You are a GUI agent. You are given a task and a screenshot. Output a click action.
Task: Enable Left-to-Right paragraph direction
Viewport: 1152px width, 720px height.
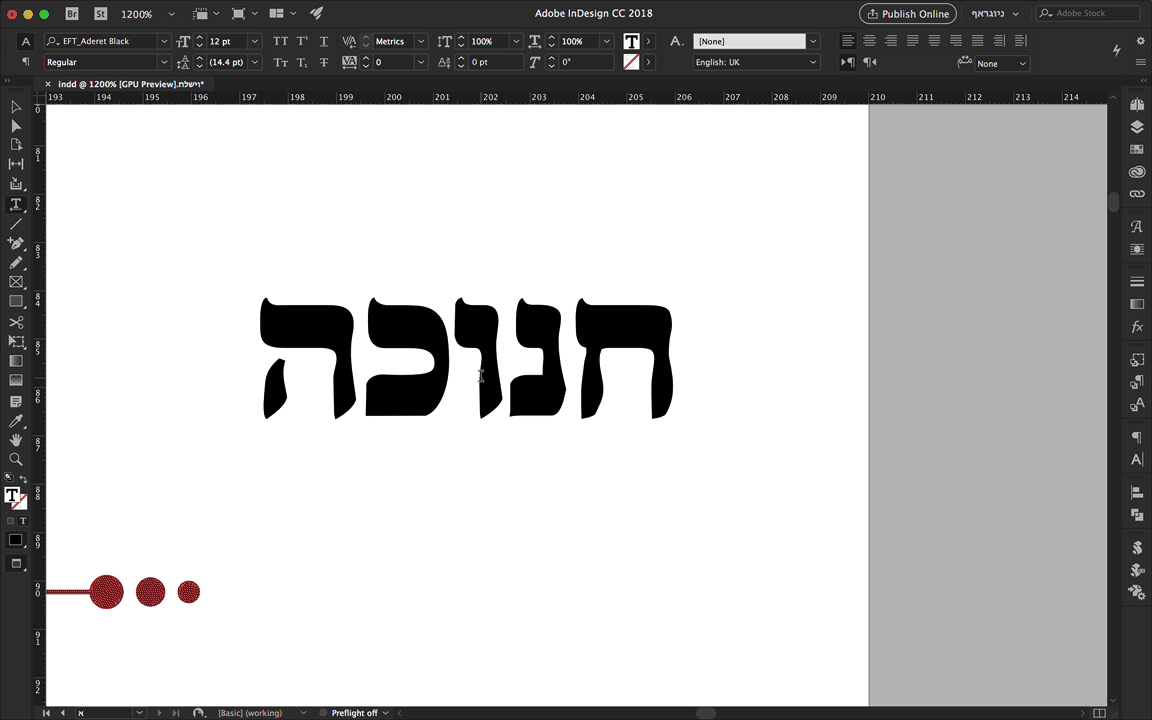[x=848, y=62]
